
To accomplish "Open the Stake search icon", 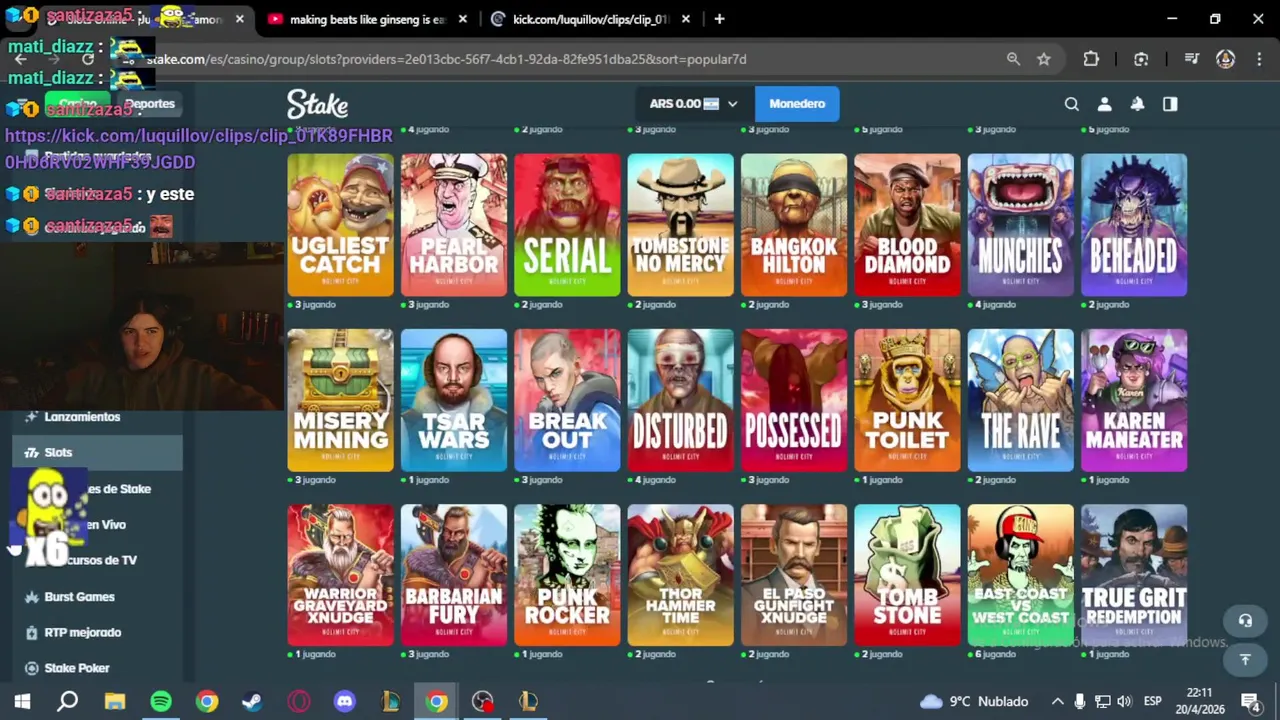I will [x=1071, y=104].
